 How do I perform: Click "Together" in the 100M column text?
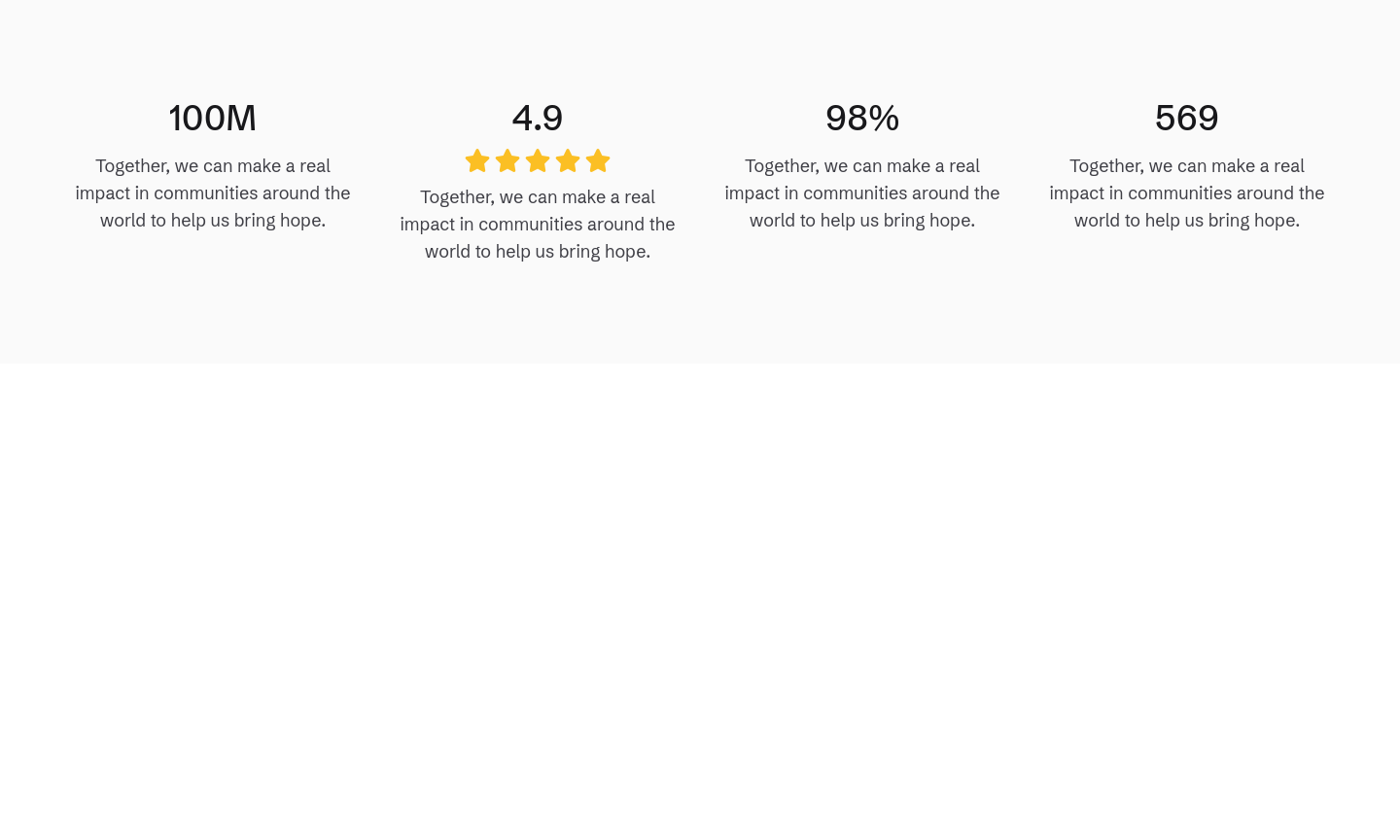click(x=132, y=166)
